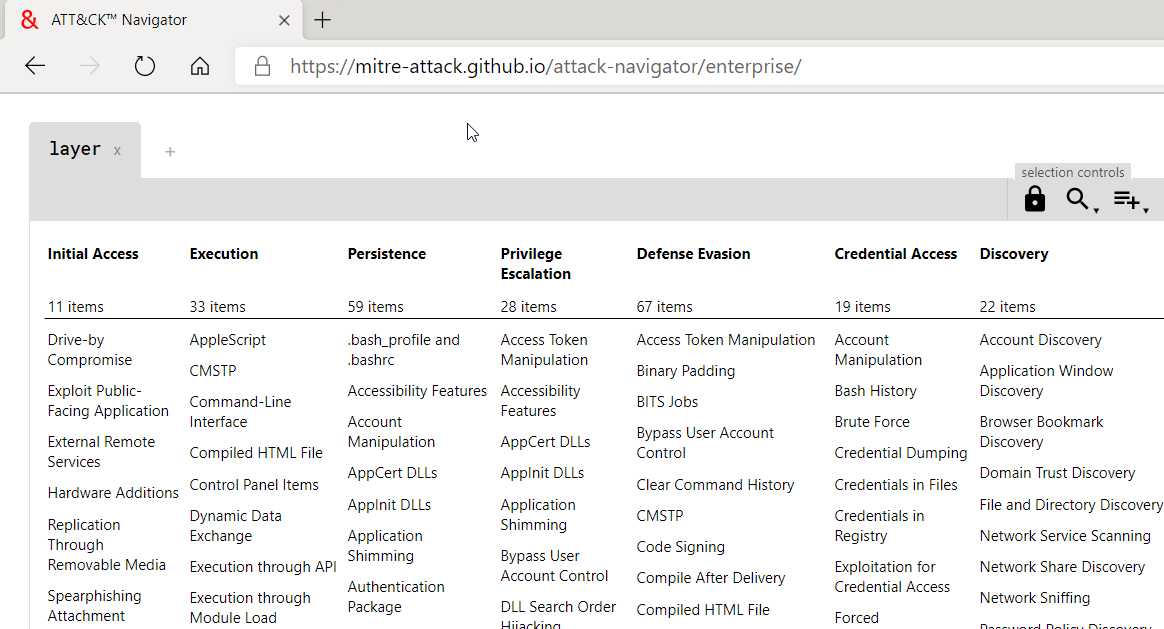Lock the selection behavior with padlock icon
The image size is (1164, 629).
tap(1034, 199)
